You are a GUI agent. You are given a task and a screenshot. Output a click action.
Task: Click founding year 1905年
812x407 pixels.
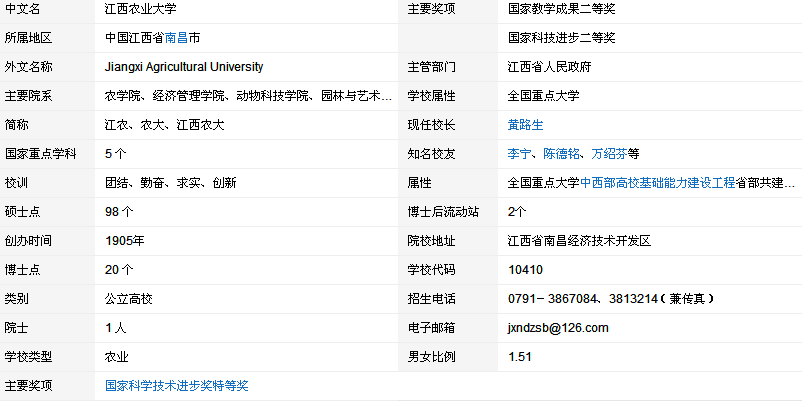pyautogui.click(x=125, y=241)
